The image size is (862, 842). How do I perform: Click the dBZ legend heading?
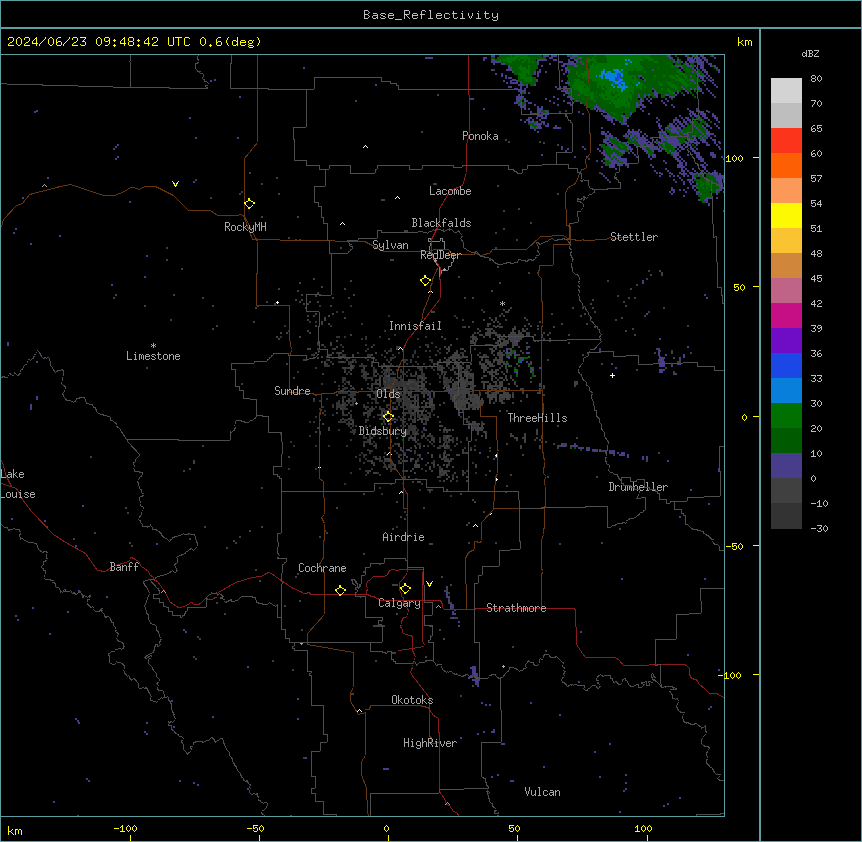(810, 54)
